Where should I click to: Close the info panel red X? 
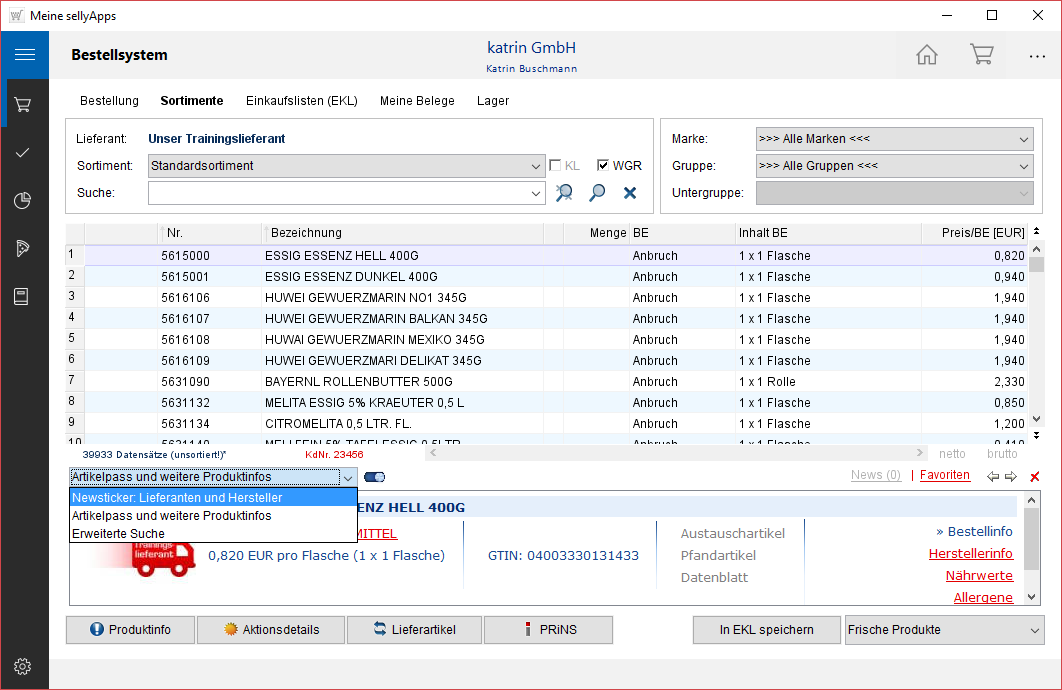click(1035, 477)
